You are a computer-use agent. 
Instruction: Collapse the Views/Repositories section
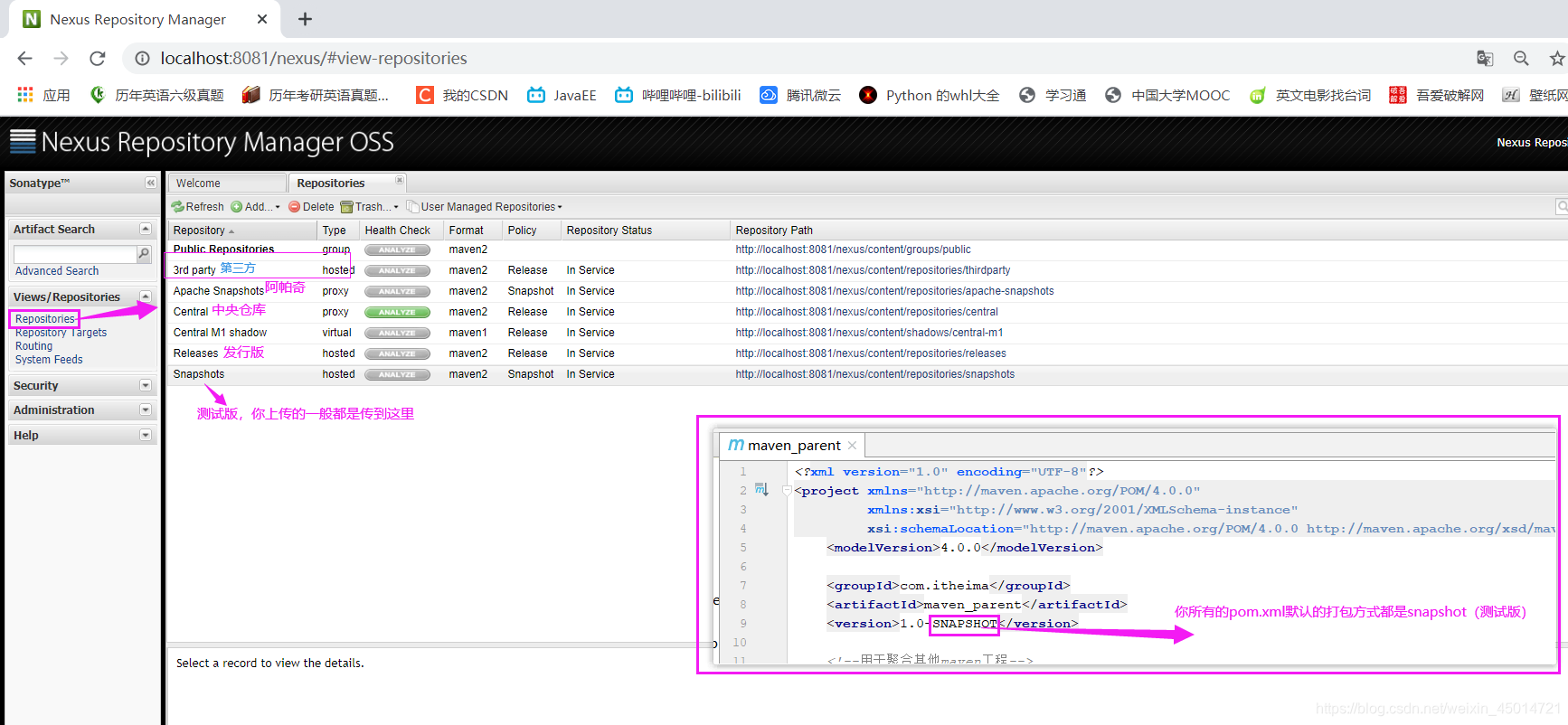(145, 297)
